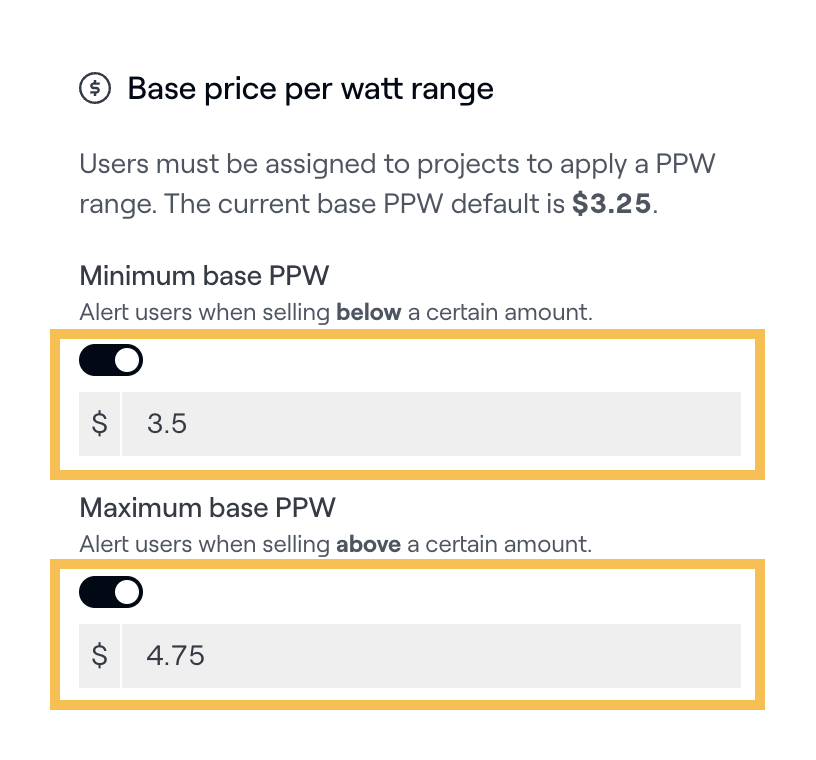The image size is (816, 760).
Task: Click the Base price per watt range heading
Action: (x=310, y=89)
